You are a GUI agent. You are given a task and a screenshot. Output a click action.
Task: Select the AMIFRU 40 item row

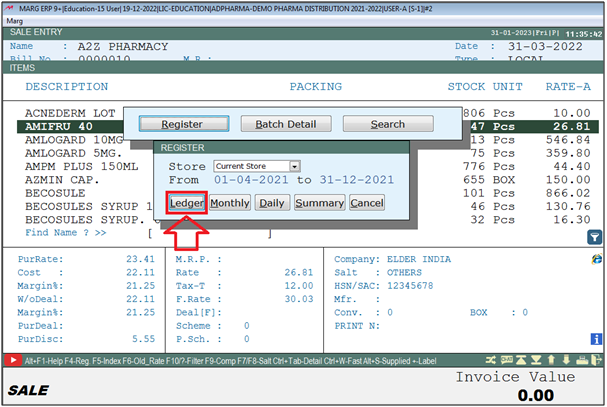point(308,127)
